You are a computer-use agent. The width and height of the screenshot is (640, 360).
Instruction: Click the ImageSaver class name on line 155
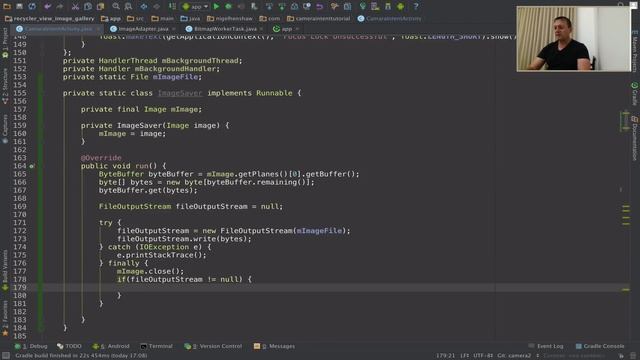pyautogui.click(x=180, y=93)
